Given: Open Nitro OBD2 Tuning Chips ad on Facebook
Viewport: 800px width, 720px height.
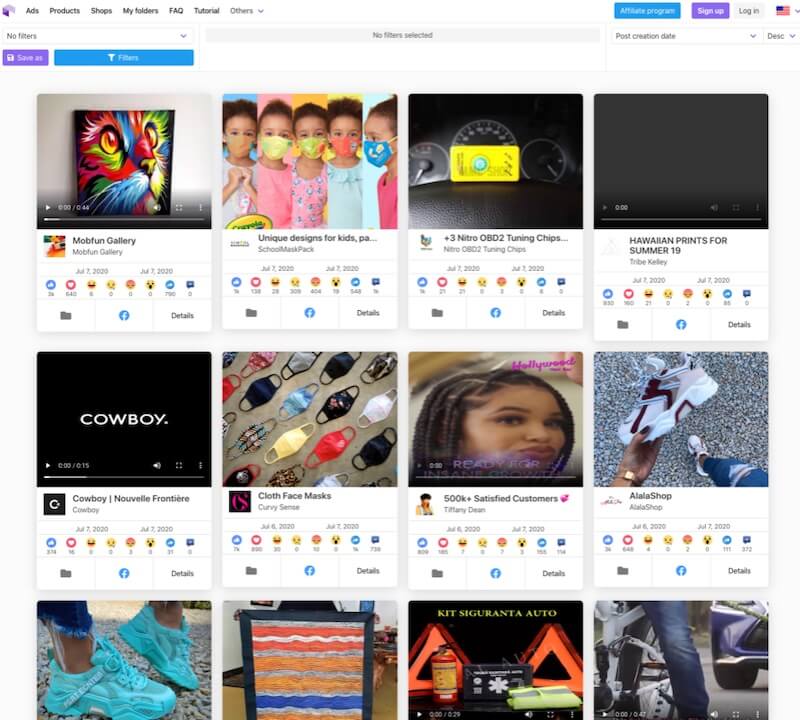Looking at the screenshot, I should pos(495,313).
